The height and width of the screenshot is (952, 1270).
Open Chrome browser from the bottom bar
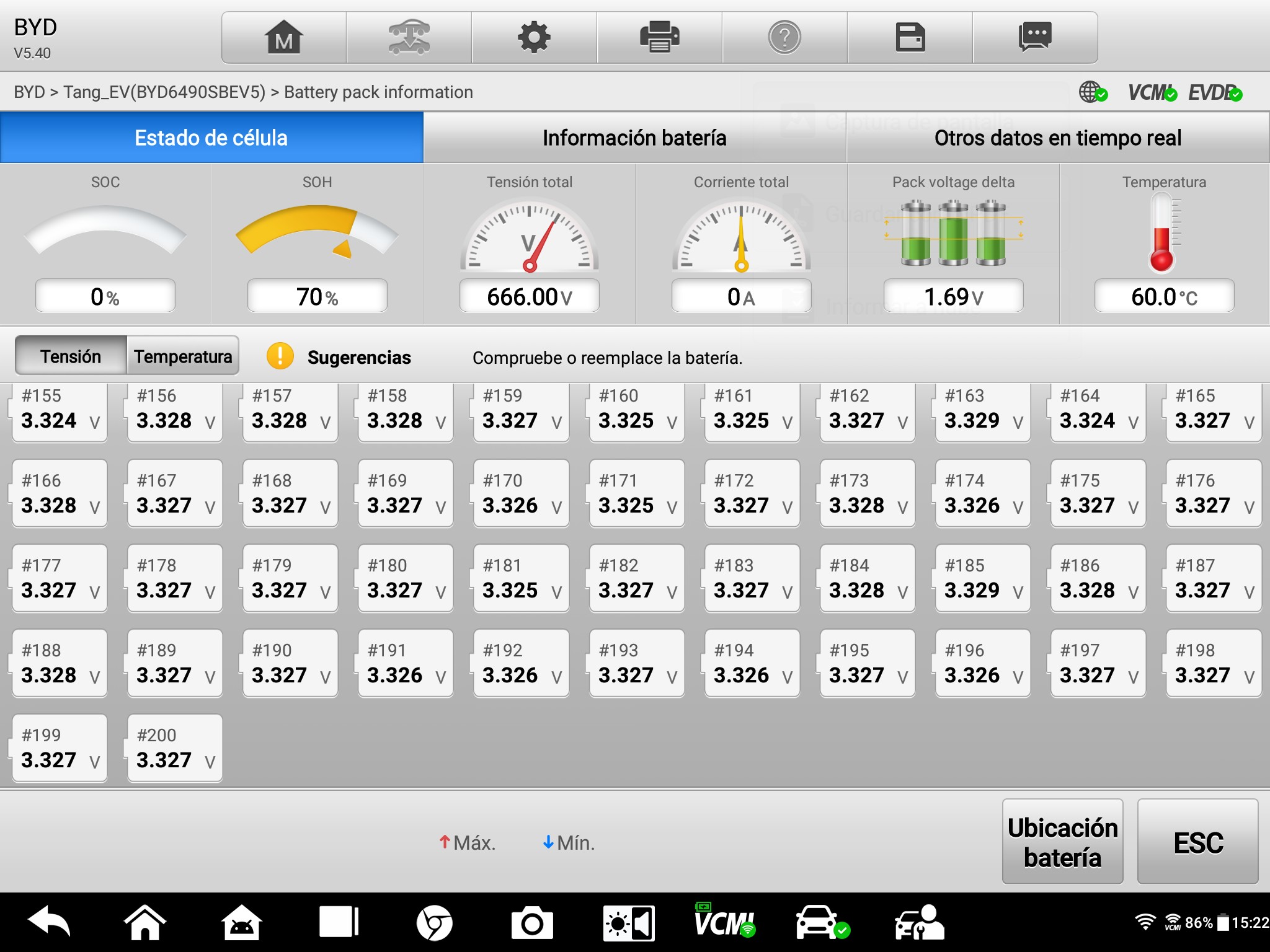(434, 924)
